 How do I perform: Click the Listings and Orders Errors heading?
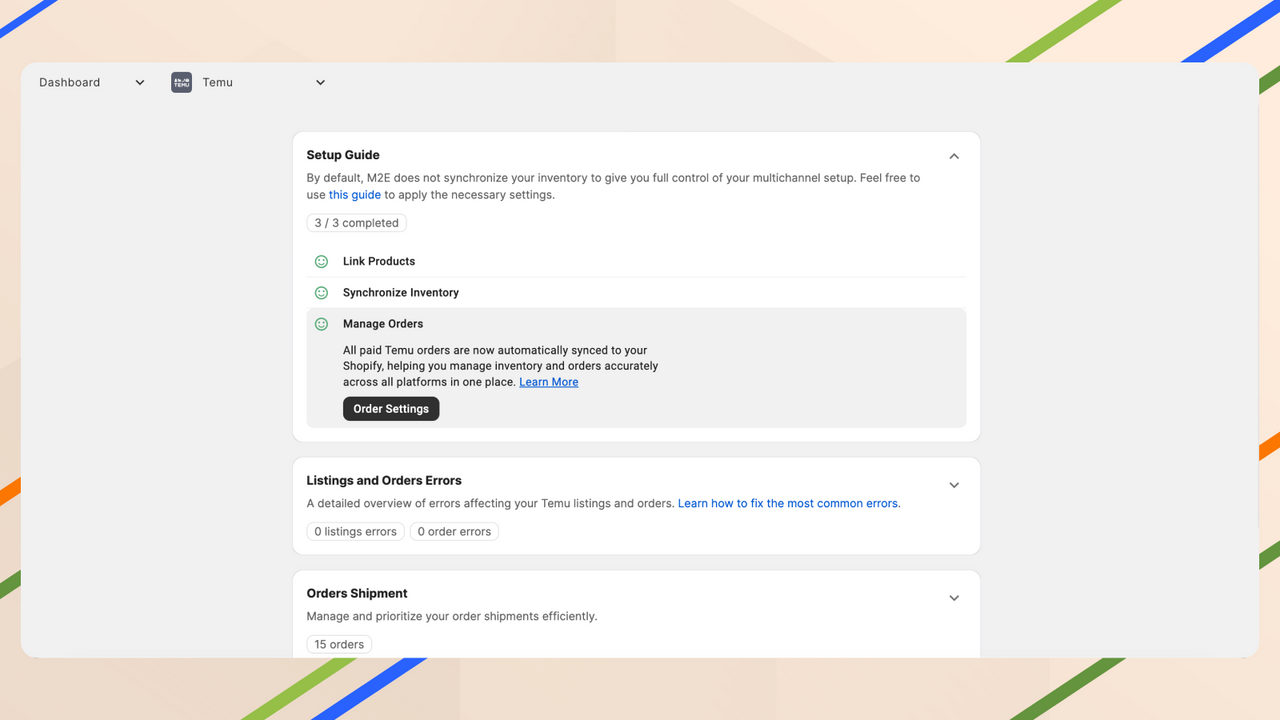384,480
